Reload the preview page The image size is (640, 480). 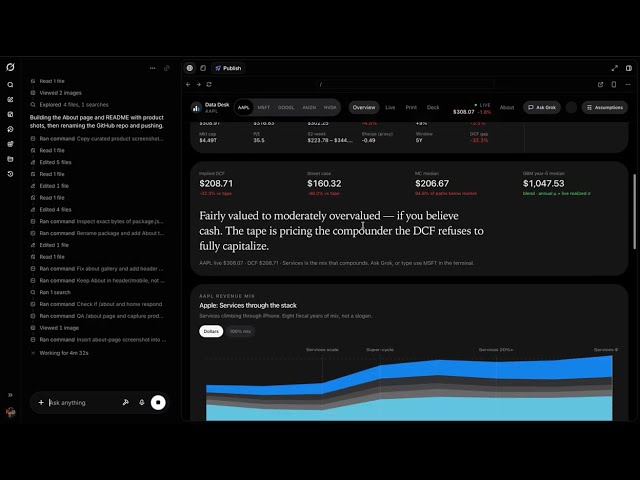click(x=209, y=84)
